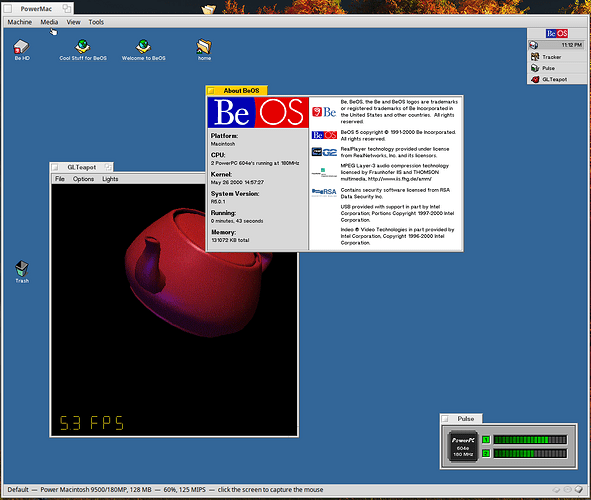The height and width of the screenshot is (500, 591).
Task: Click the 5.3 FPS counter
Action: pos(92,423)
